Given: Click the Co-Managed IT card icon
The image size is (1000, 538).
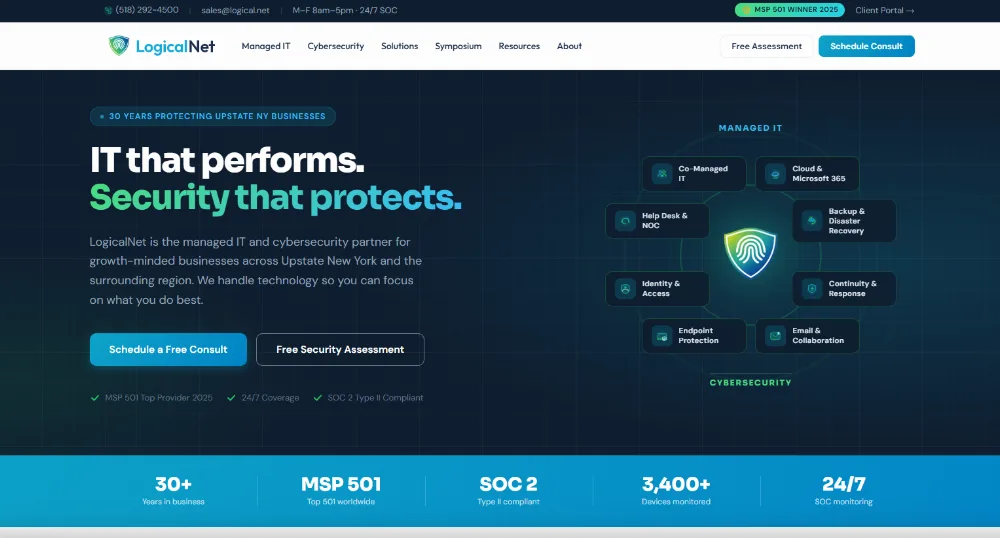Looking at the screenshot, I should click(x=662, y=173).
